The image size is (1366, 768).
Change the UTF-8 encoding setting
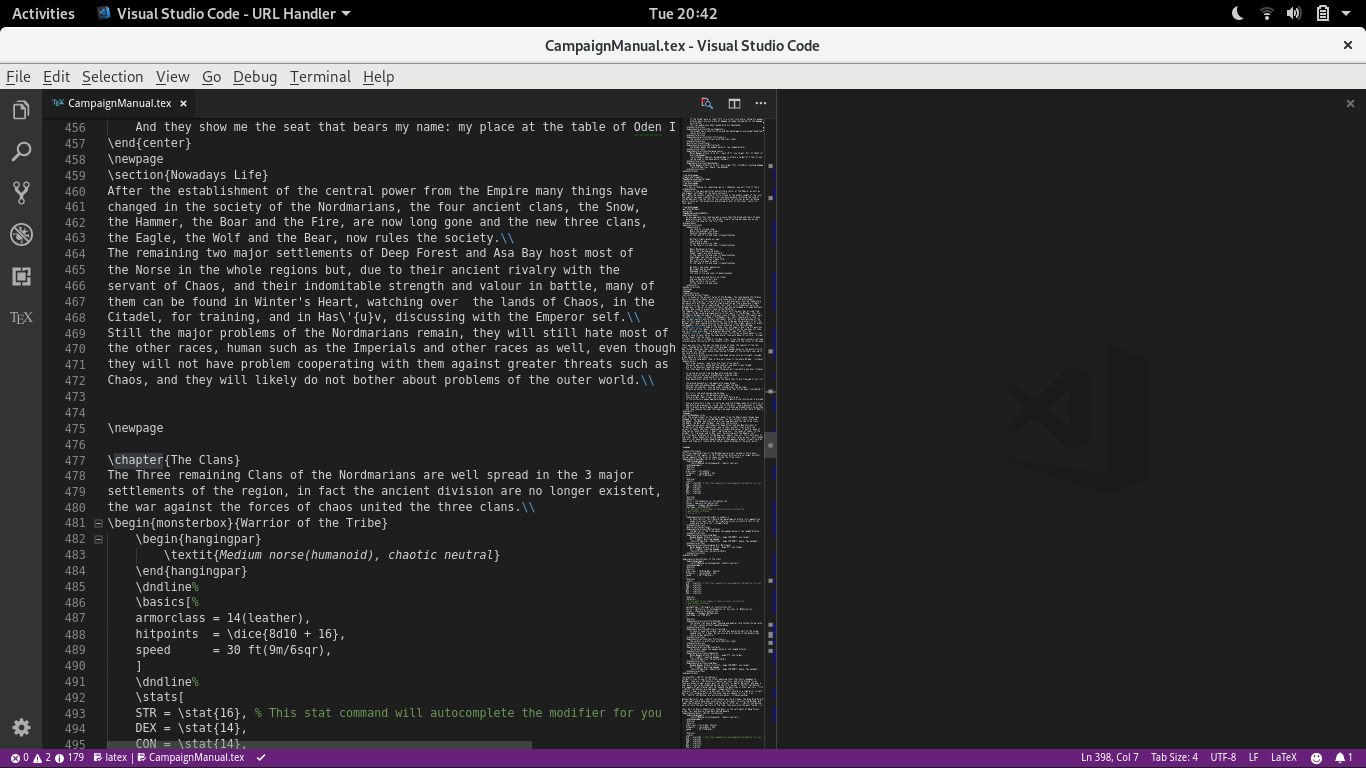tap(1224, 757)
